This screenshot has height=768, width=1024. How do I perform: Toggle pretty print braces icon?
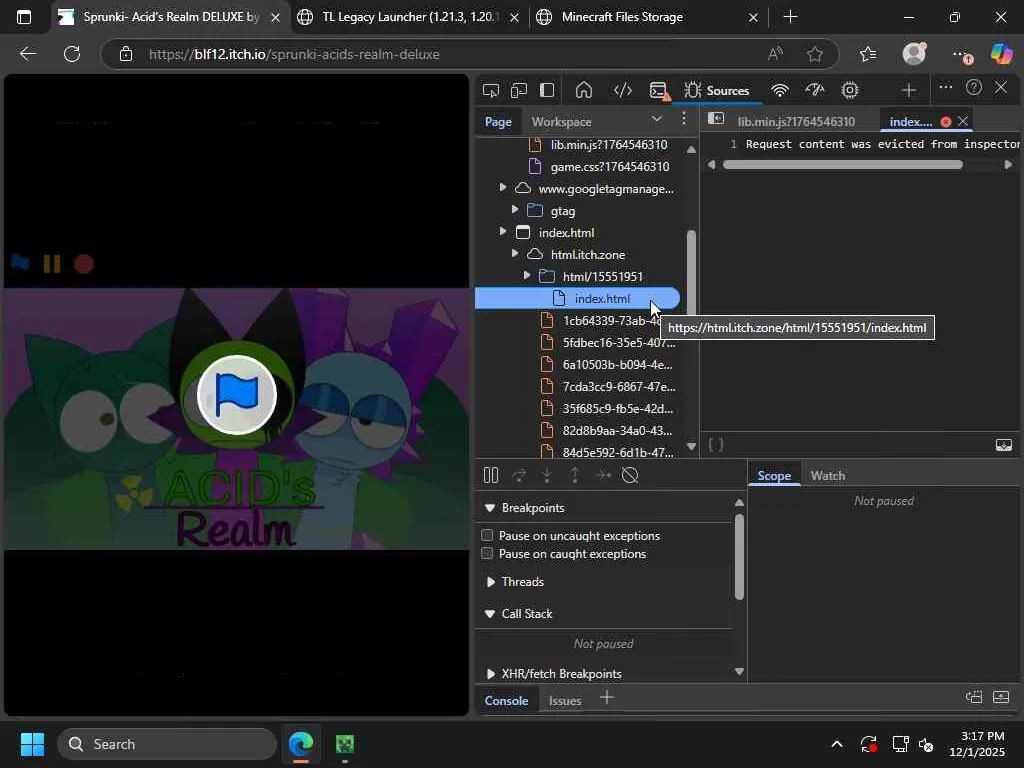(716, 445)
